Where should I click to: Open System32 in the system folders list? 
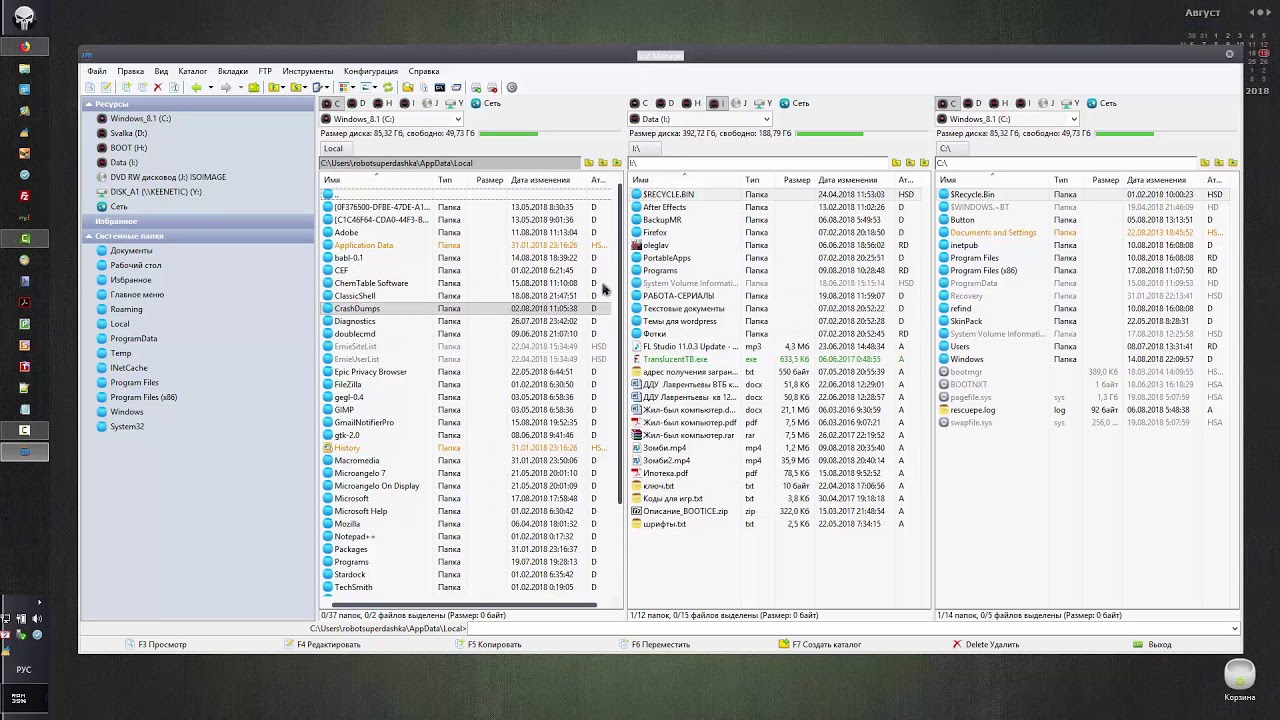tap(127, 426)
